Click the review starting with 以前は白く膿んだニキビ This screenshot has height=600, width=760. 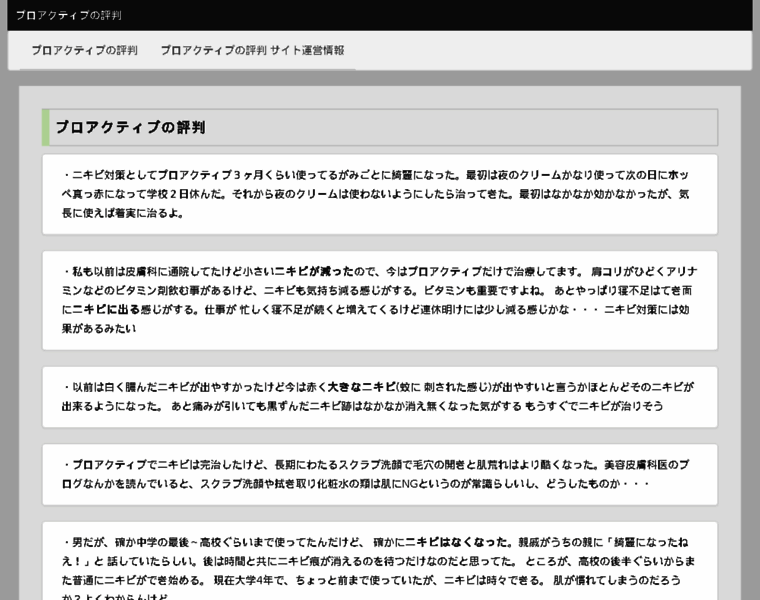[x=380, y=397]
